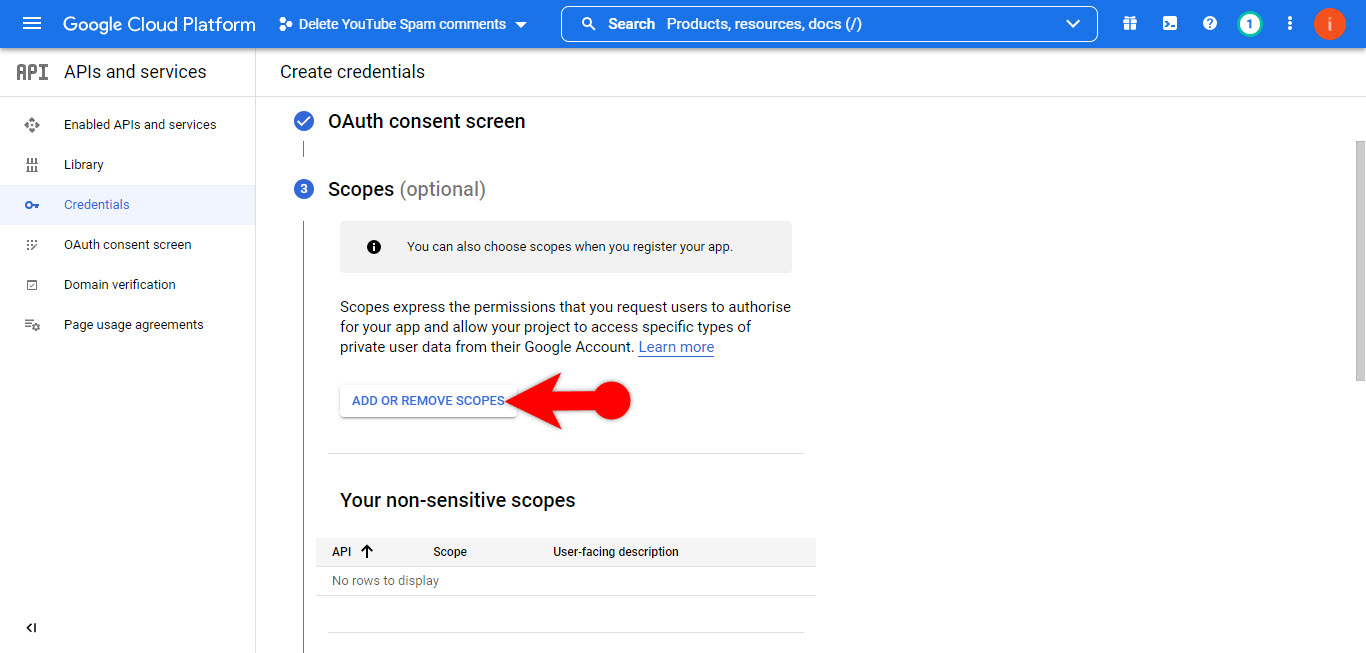The height and width of the screenshot is (653, 1366).
Task: Click the Enabled APIs and services icon
Action: [32, 125]
